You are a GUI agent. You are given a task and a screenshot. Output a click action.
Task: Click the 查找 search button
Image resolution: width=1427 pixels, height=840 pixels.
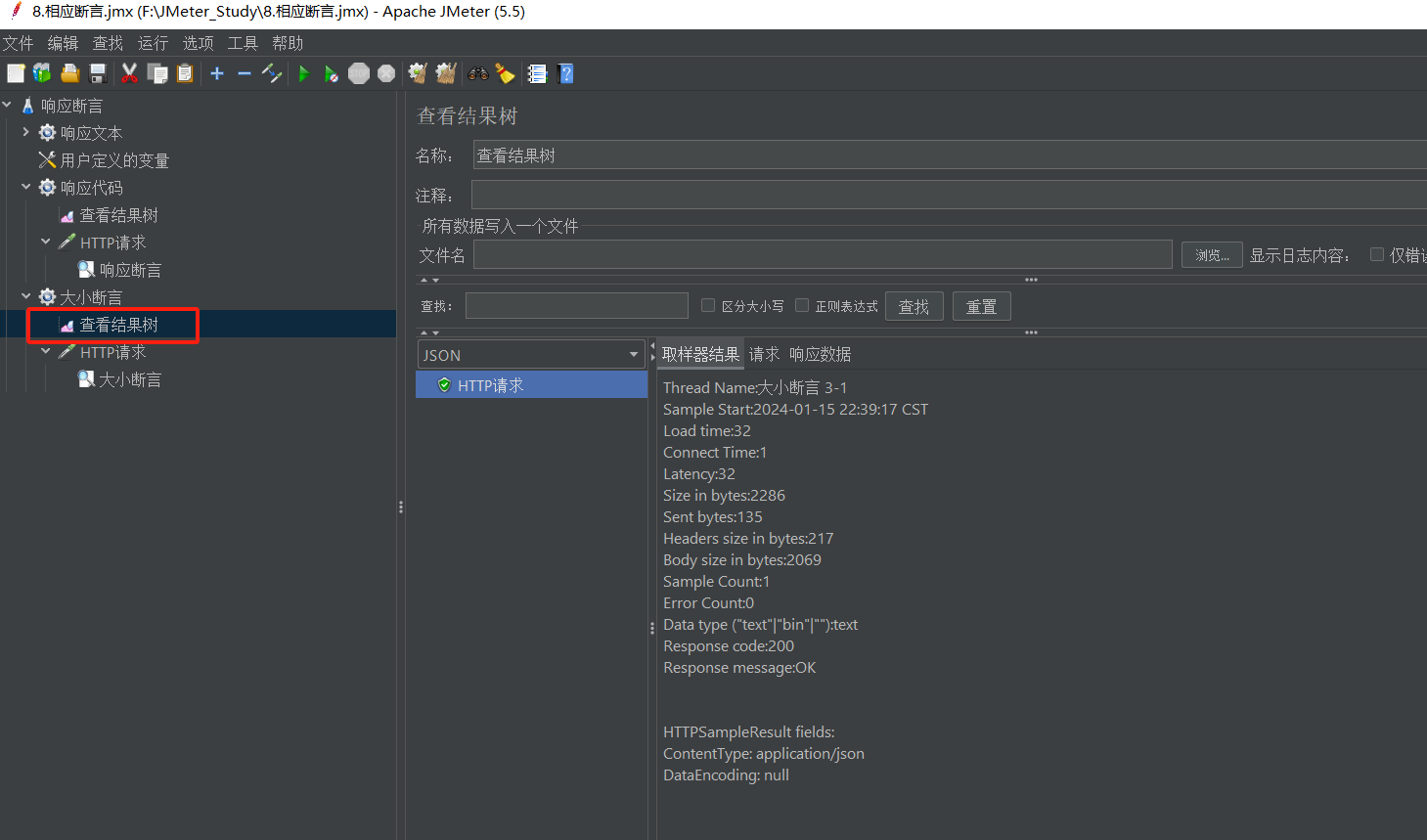click(914, 306)
